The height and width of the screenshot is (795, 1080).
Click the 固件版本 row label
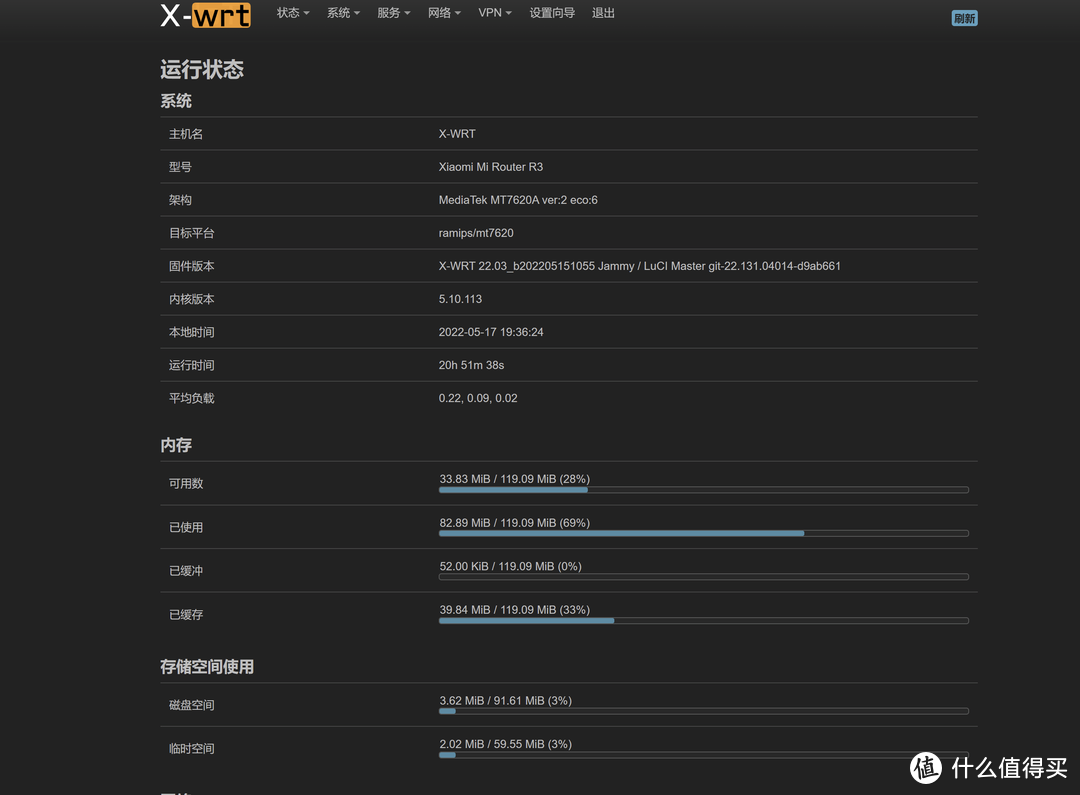pos(191,266)
